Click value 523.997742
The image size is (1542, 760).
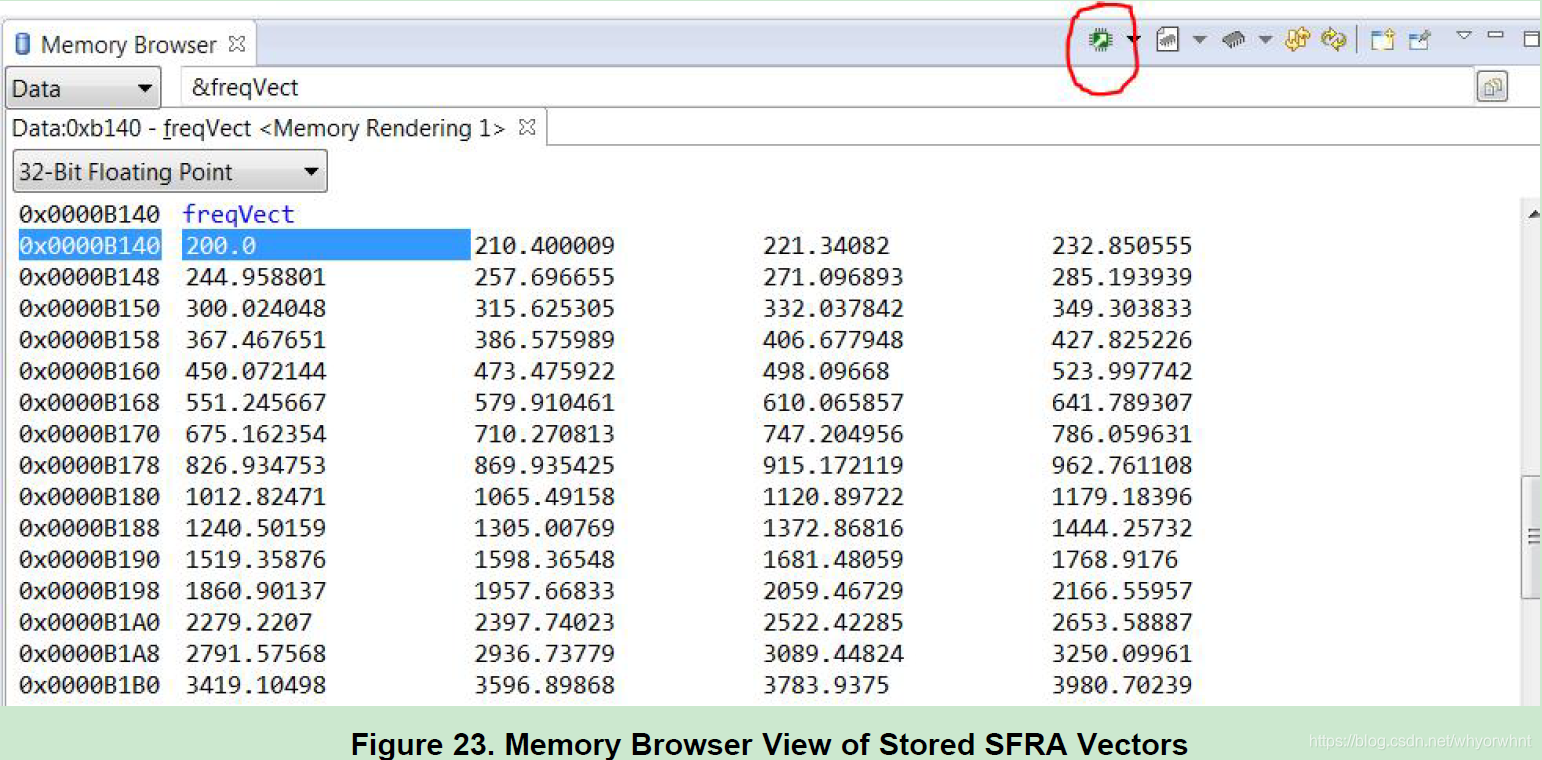click(x=1122, y=371)
